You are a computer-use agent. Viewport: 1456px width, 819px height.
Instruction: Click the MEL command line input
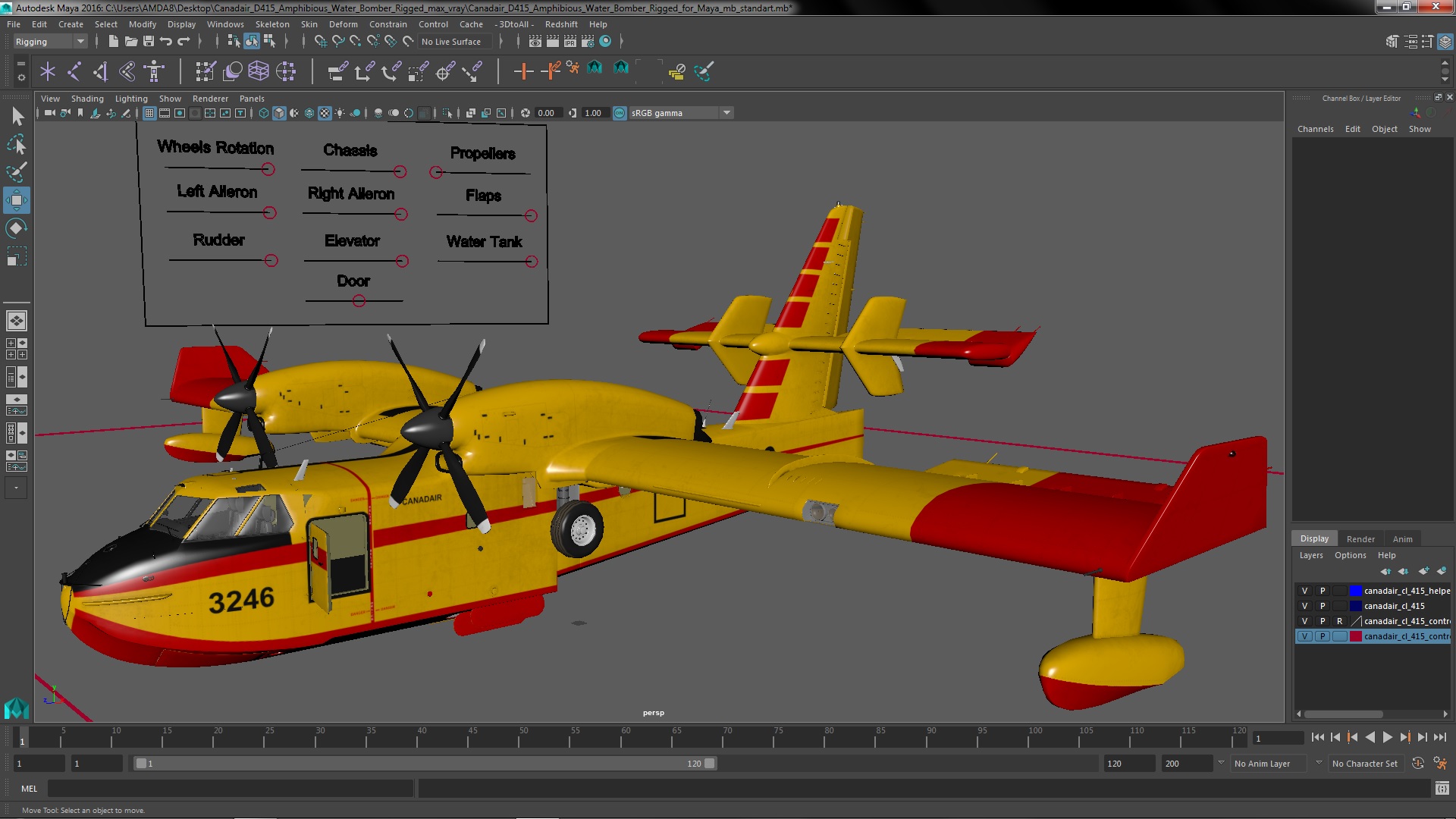[231, 789]
